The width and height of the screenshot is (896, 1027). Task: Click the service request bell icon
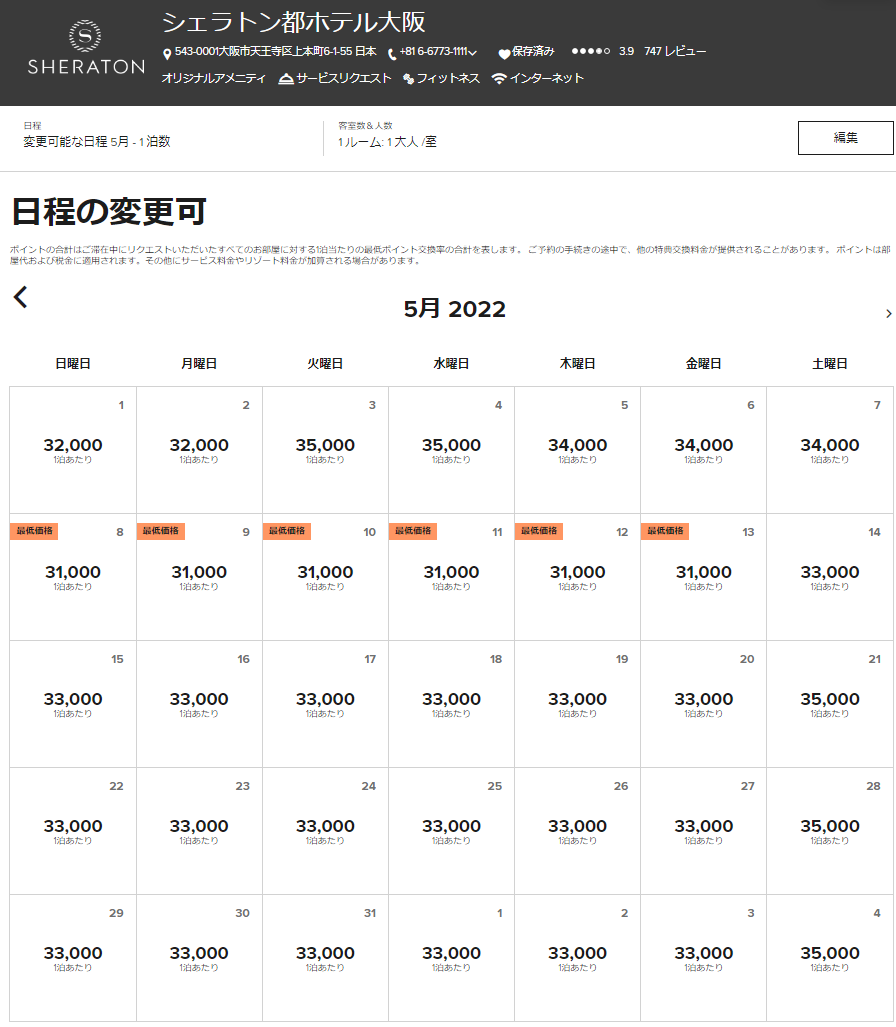pyautogui.click(x=286, y=79)
